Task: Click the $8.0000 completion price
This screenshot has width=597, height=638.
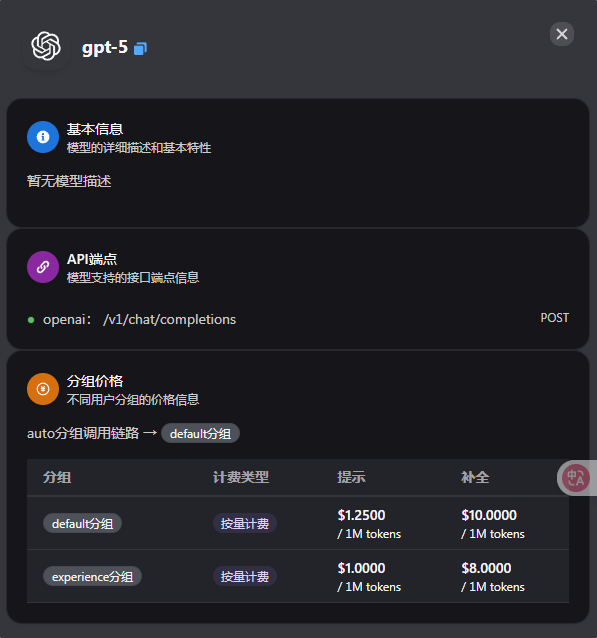Action: click(x=486, y=568)
